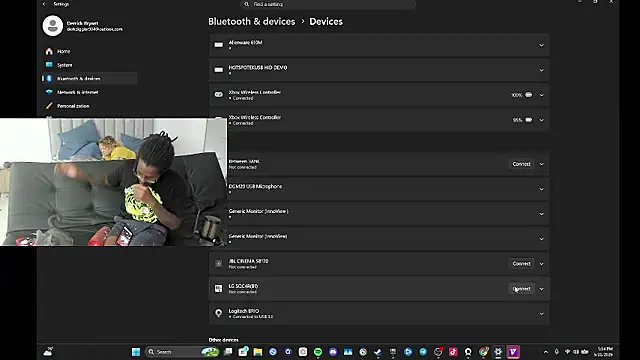Click the LG device display icon
640x360 pixels.
219,289
